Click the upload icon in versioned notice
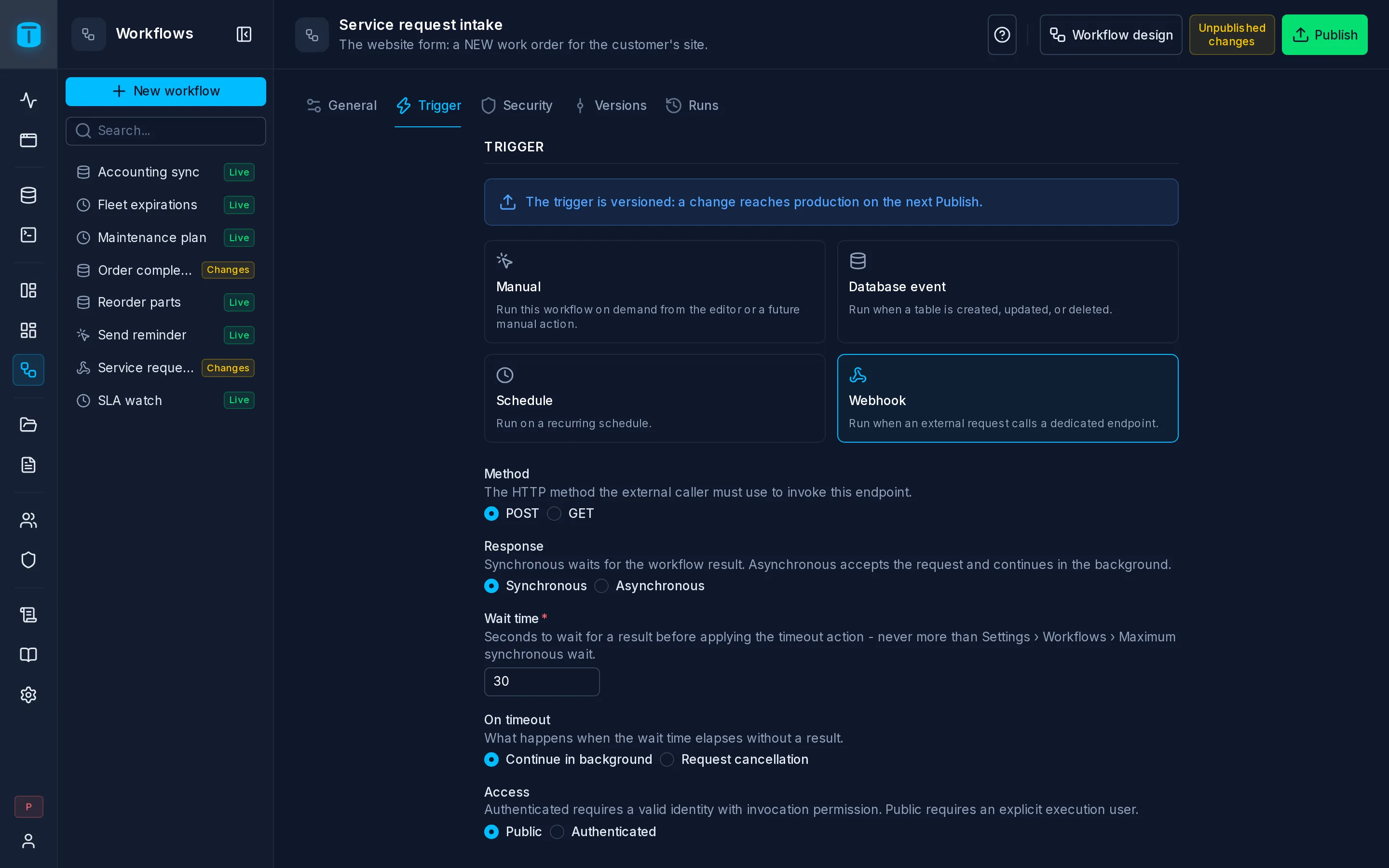 507,202
